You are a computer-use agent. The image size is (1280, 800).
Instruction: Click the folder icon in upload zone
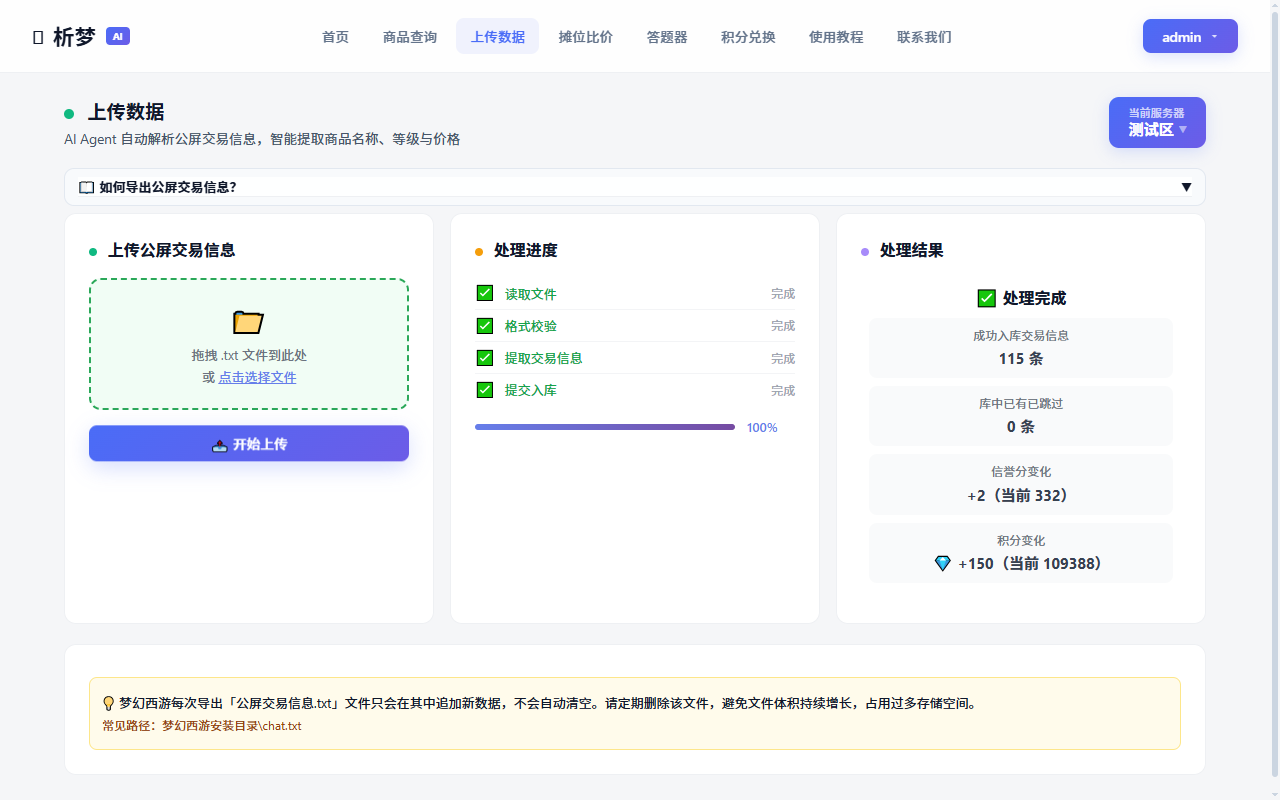(248, 321)
